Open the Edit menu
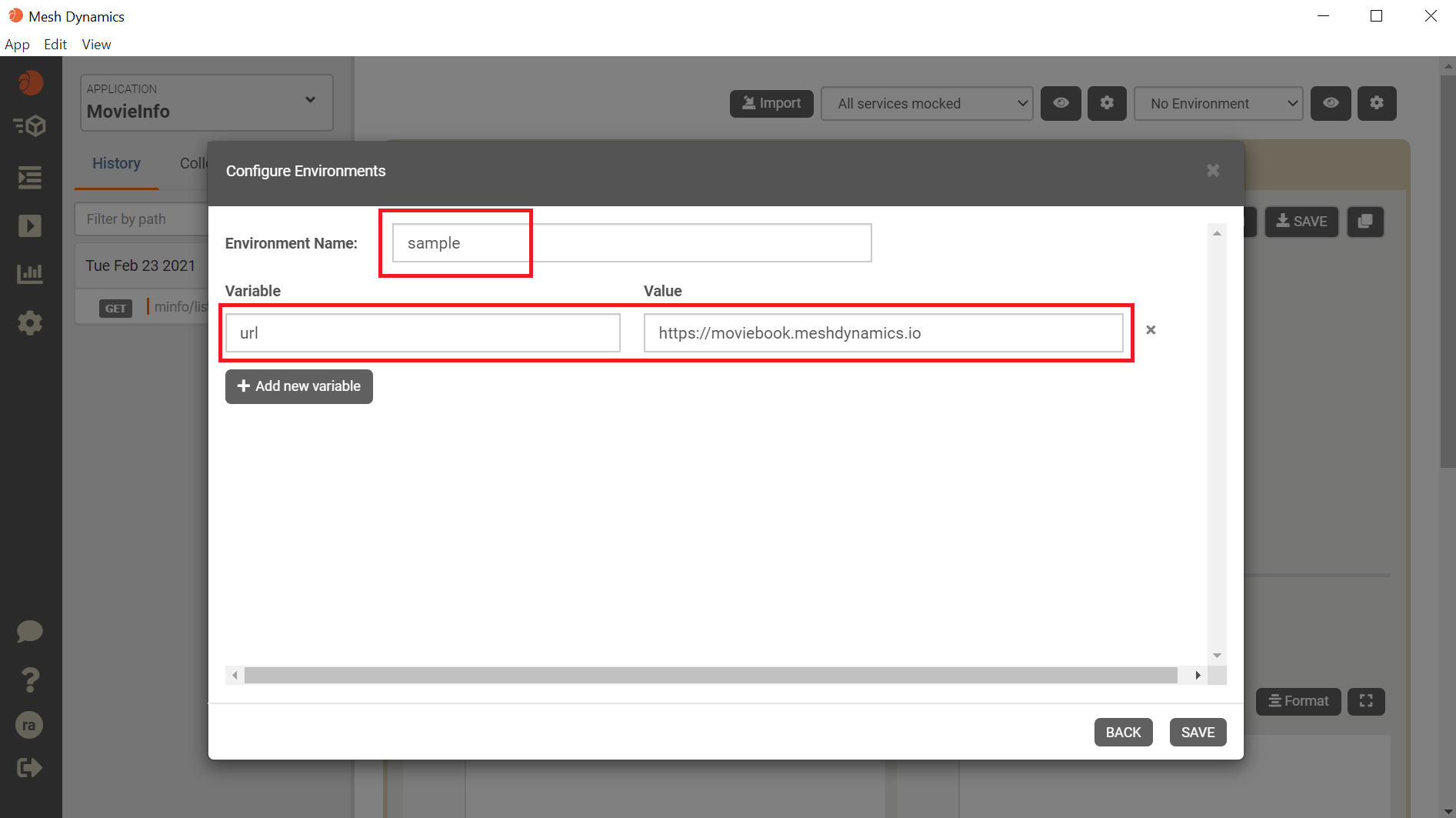This screenshot has width=1456, height=818. point(55,45)
